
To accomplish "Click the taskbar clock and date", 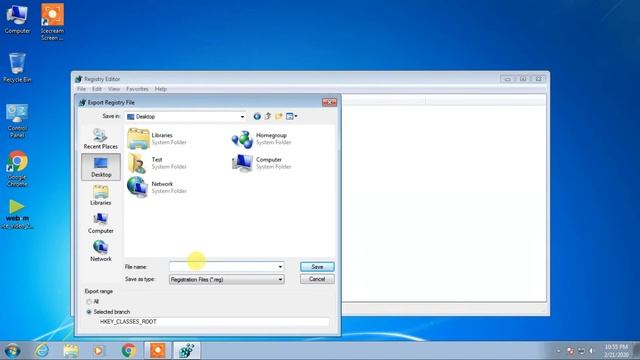I will pyautogui.click(x=616, y=351).
